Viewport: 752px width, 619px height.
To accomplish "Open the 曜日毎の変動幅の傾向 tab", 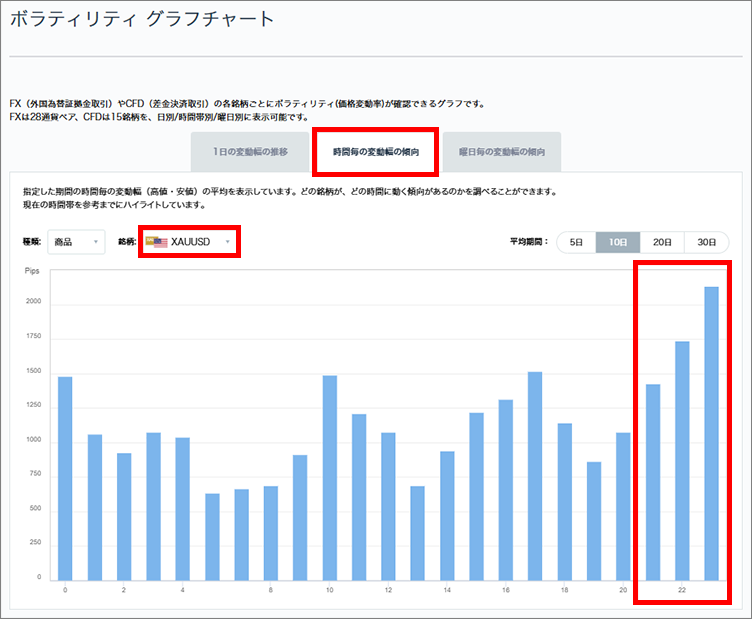I will (501, 152).
